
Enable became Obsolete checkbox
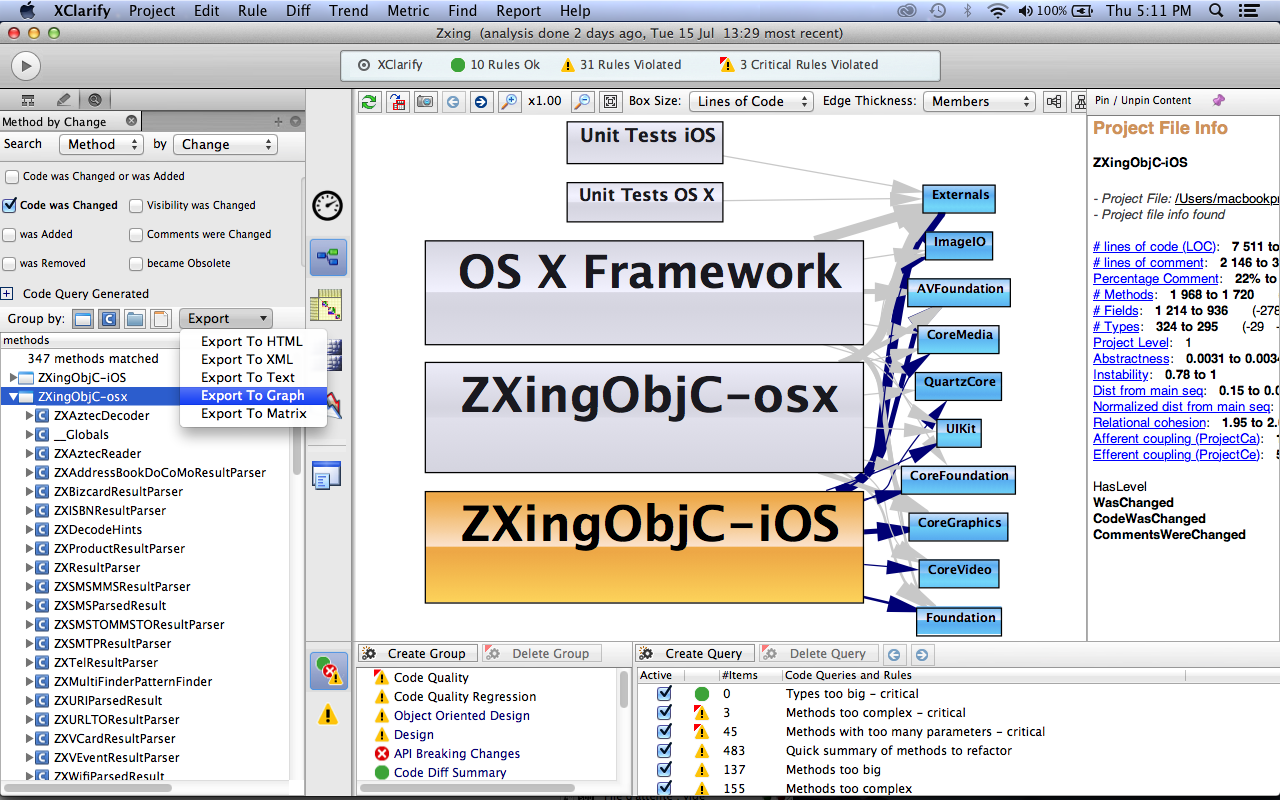click(136, 264)
